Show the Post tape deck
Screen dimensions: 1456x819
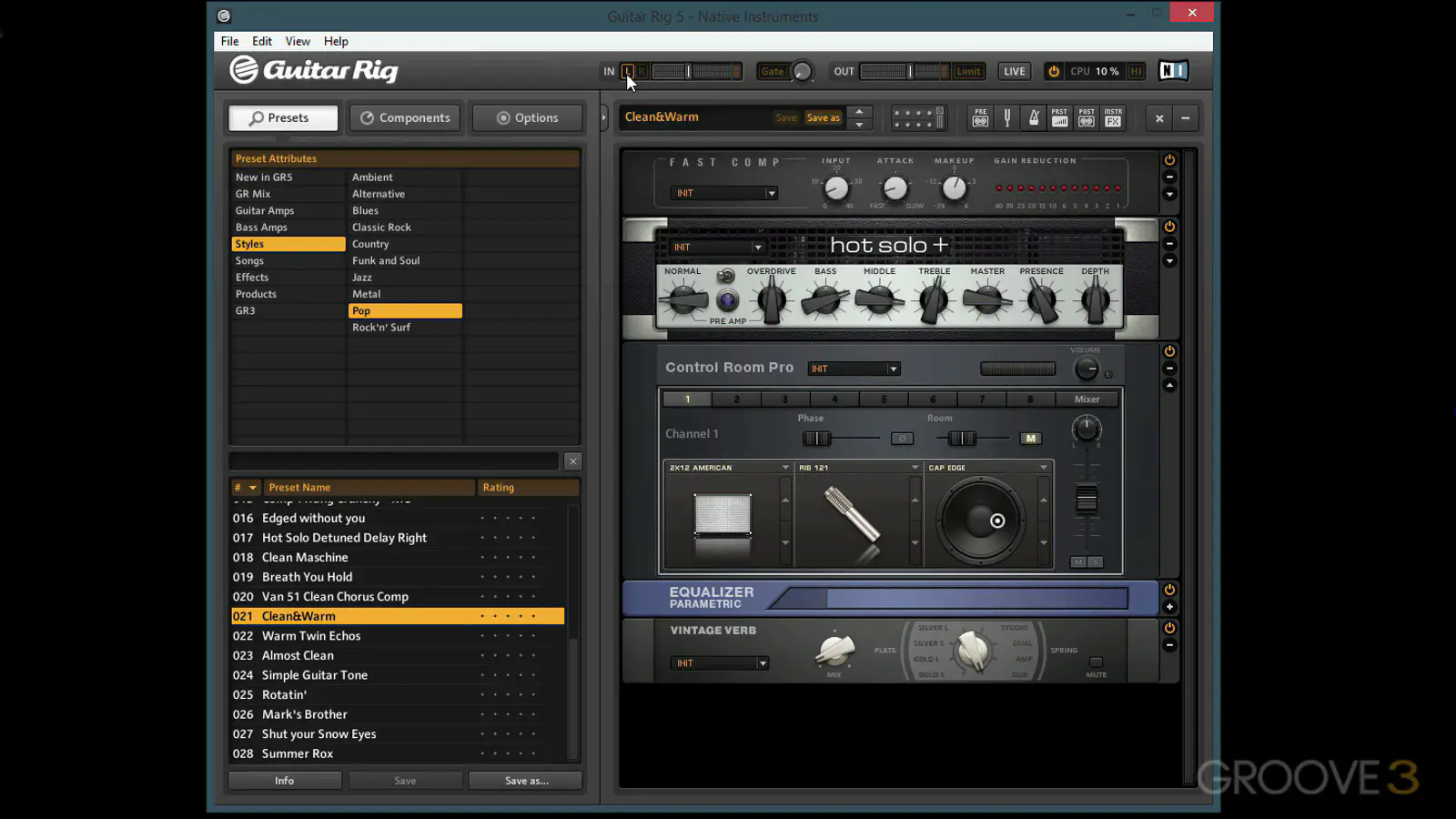pyautogui.click(x=1087, y=118)
